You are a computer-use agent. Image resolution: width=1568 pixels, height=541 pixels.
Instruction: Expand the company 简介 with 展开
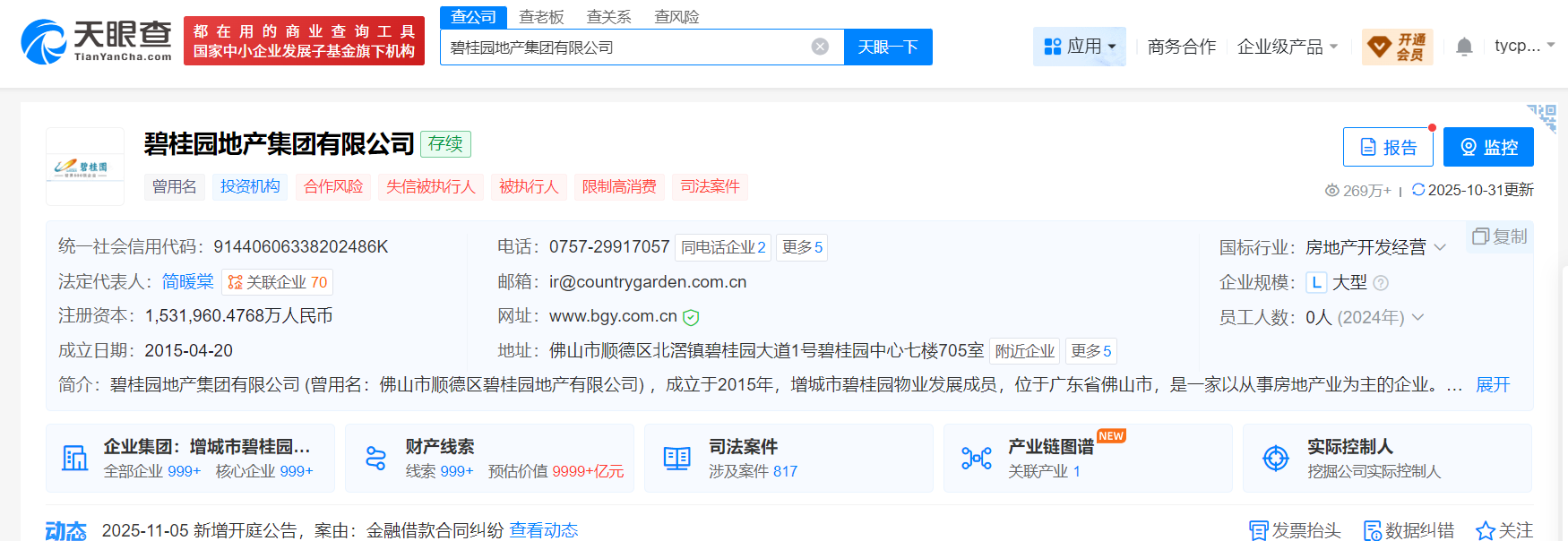pyautogui.click(x=1493, y=384)
